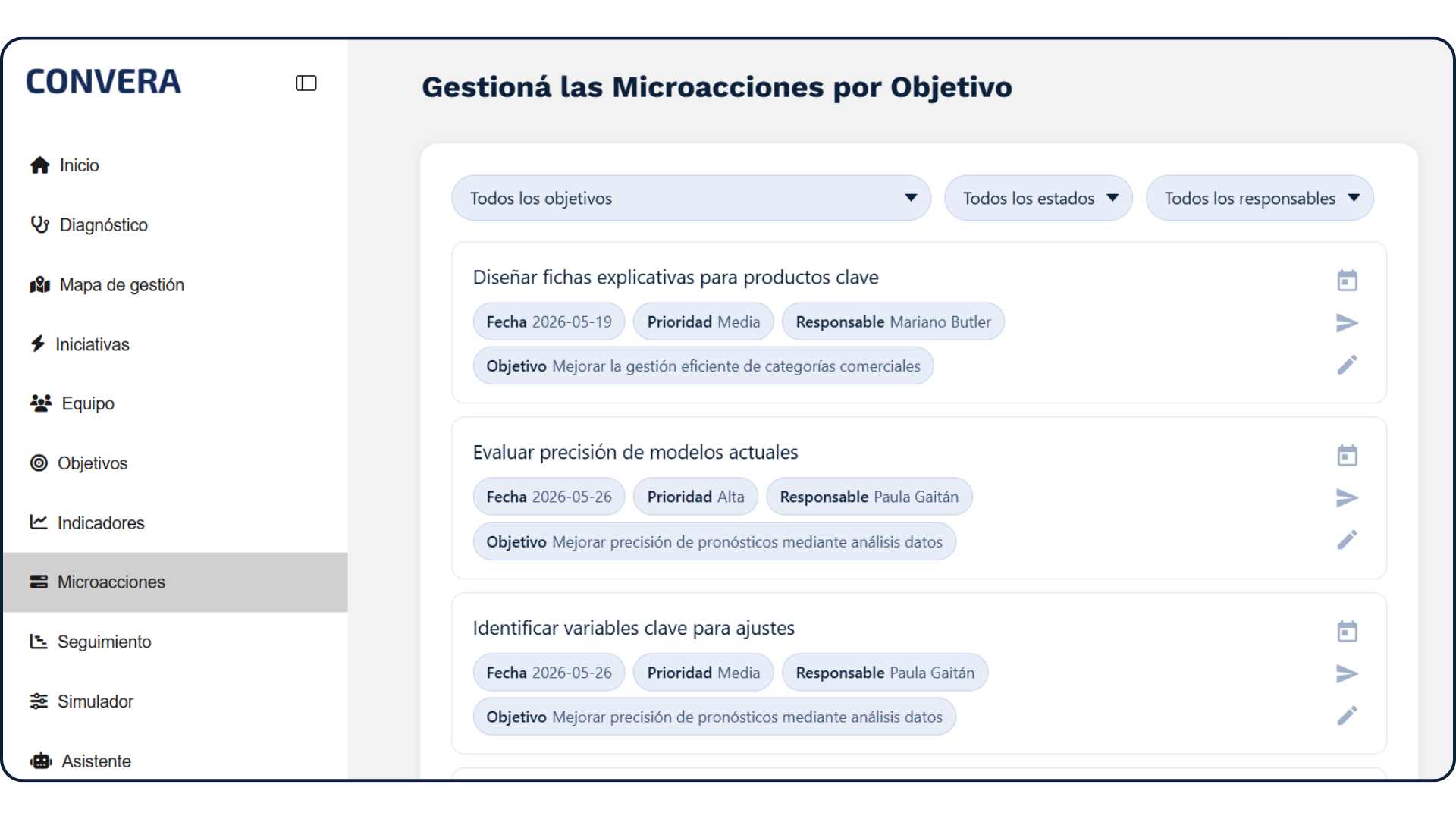Click title Evaluar precisión de modelos actuales

(x=635, y=453)
